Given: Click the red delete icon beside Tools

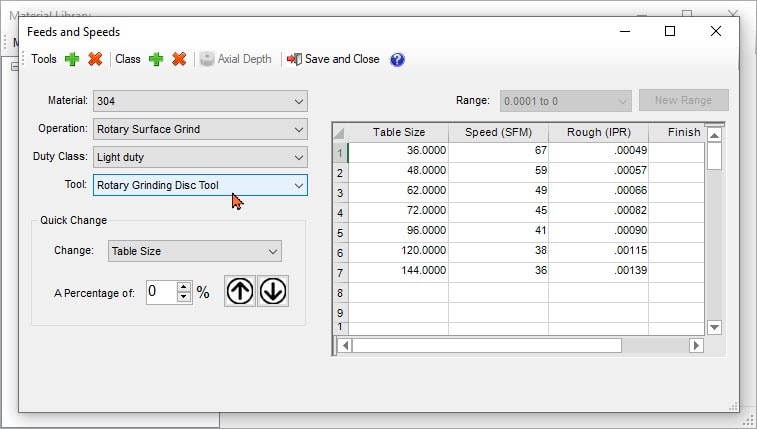Looking at the screenshot, I should 95,59.
